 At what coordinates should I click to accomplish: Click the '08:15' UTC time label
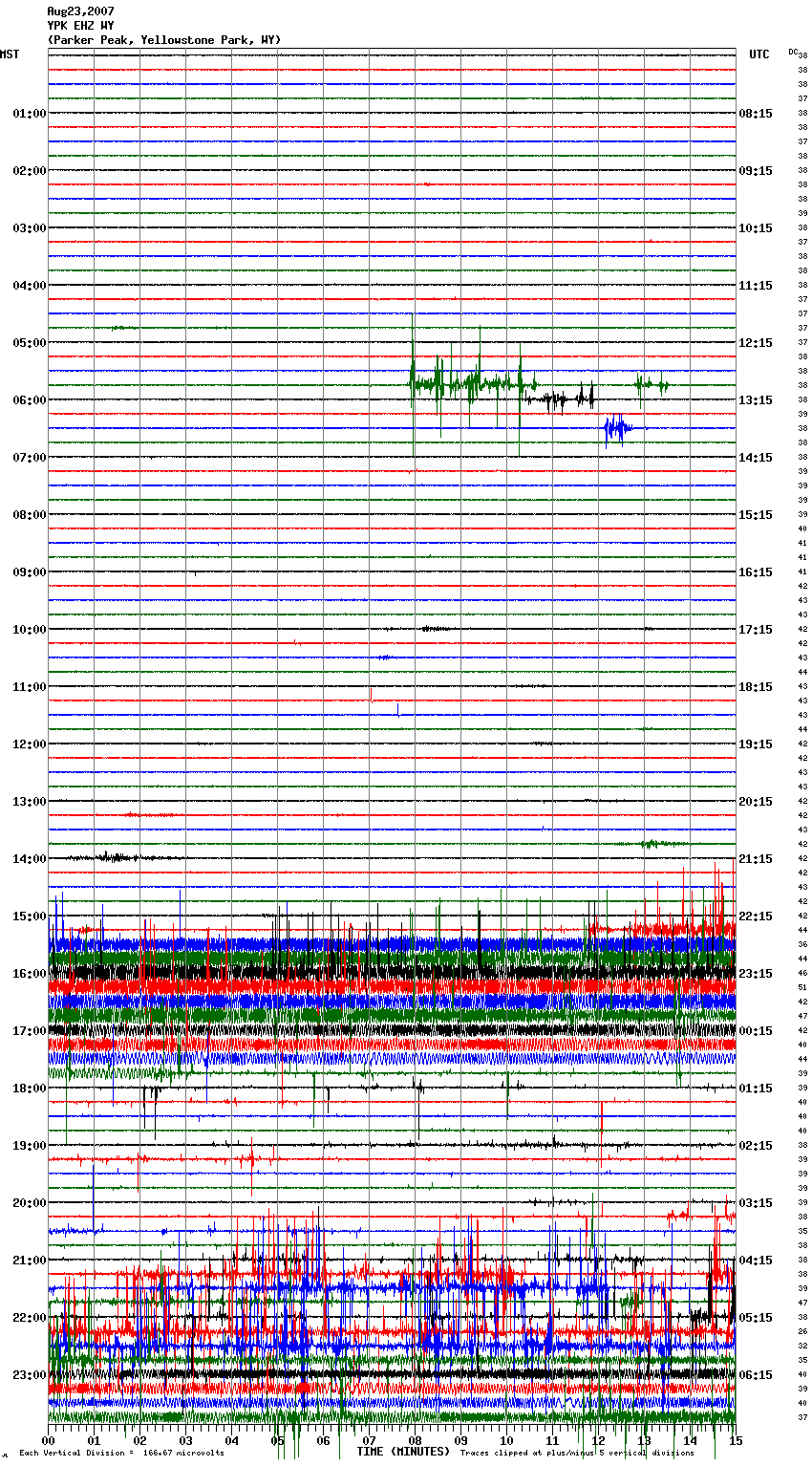(x=756, y=114)
